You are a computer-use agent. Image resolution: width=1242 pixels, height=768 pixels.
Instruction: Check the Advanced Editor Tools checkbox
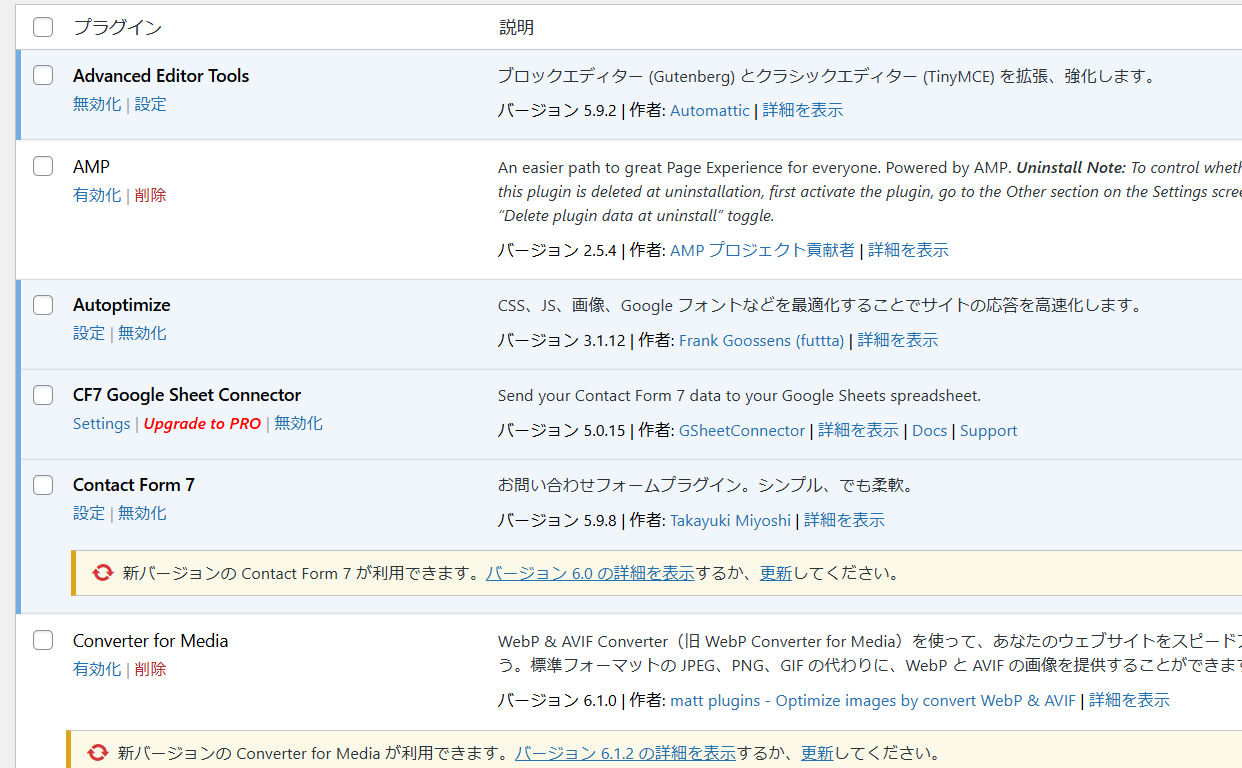[43, 75]
